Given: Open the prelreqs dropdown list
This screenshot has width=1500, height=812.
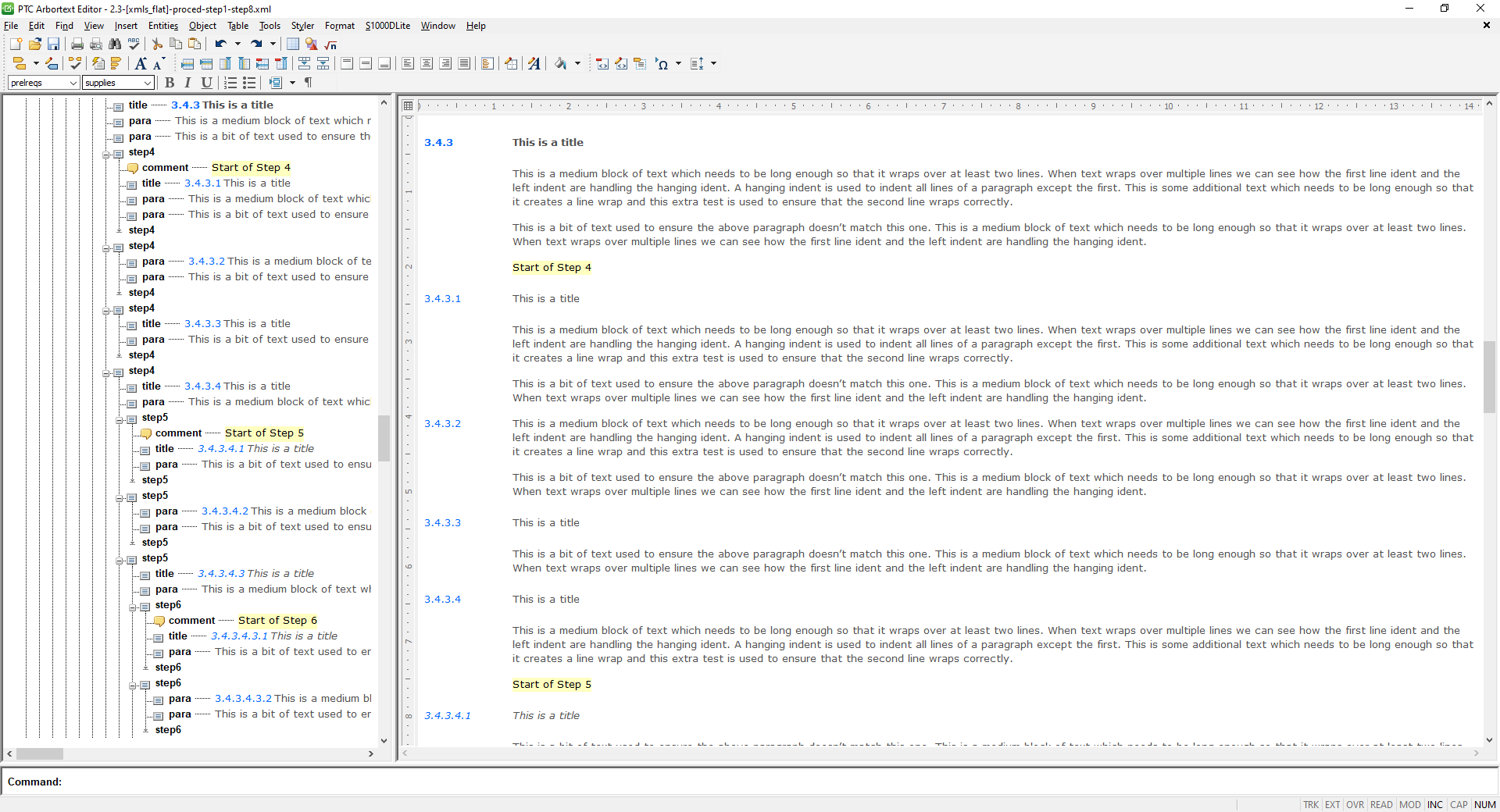Looking at the screenshot, I should click(x=75, y=83).
